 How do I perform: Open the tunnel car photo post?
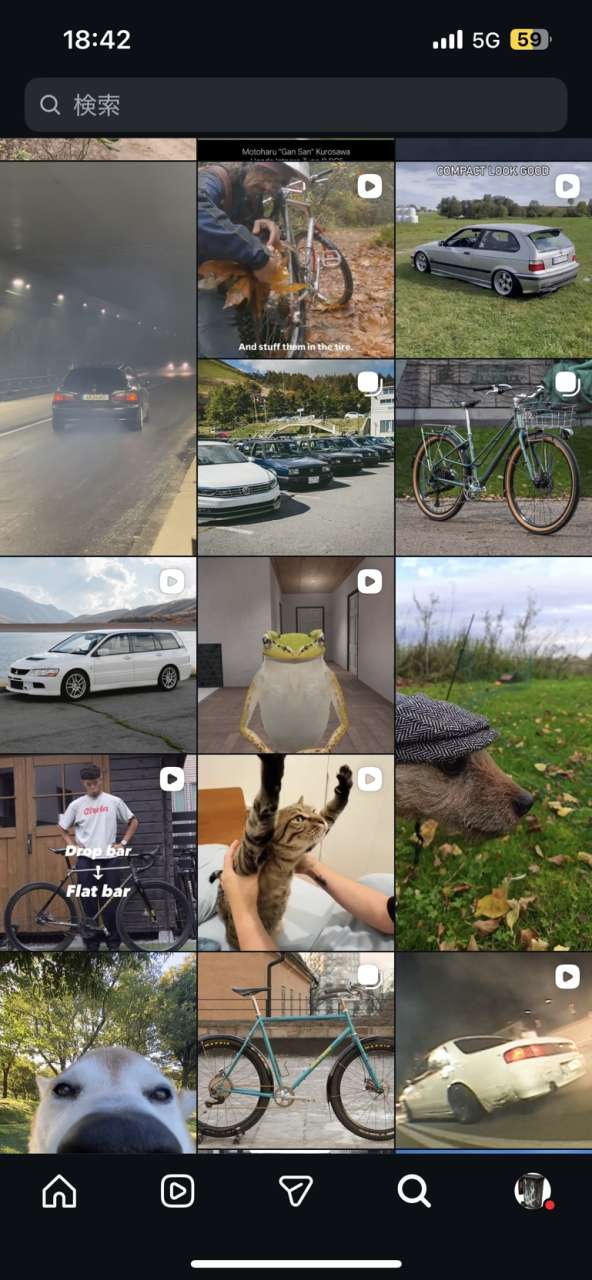coord(98,358)
